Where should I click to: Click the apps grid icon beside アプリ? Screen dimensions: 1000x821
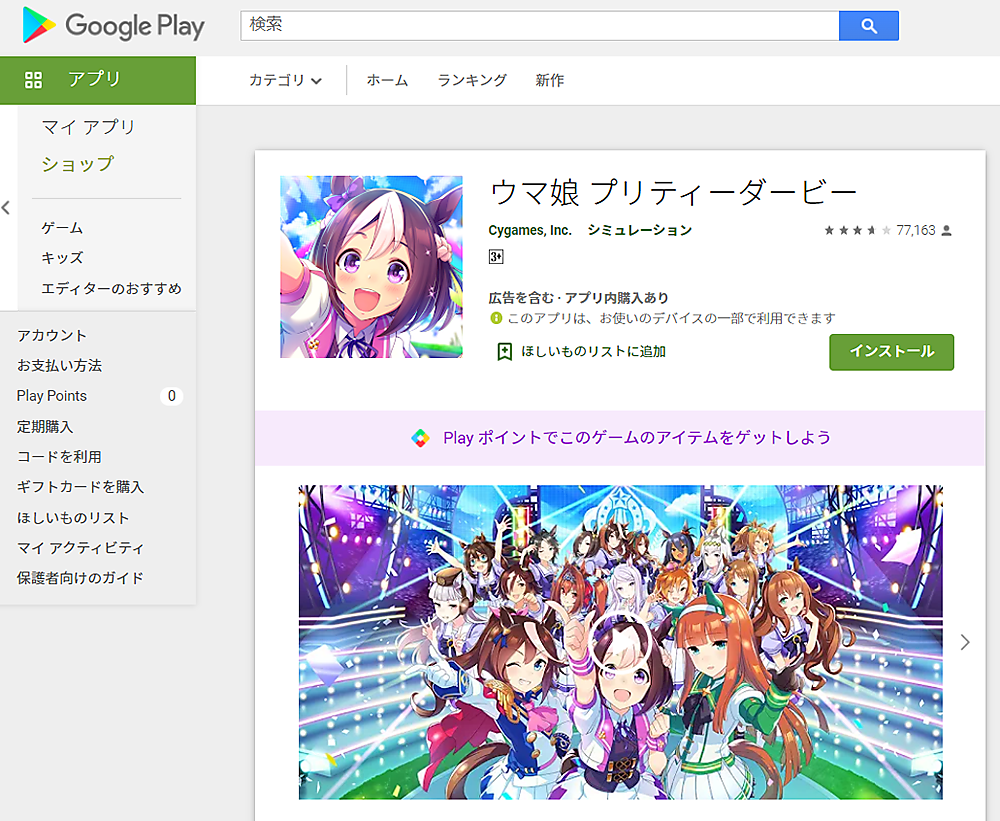(x=33, y=80)
